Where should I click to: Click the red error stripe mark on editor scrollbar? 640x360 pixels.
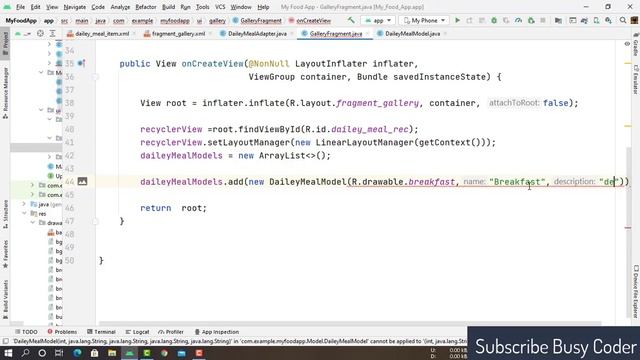(628, 228)
